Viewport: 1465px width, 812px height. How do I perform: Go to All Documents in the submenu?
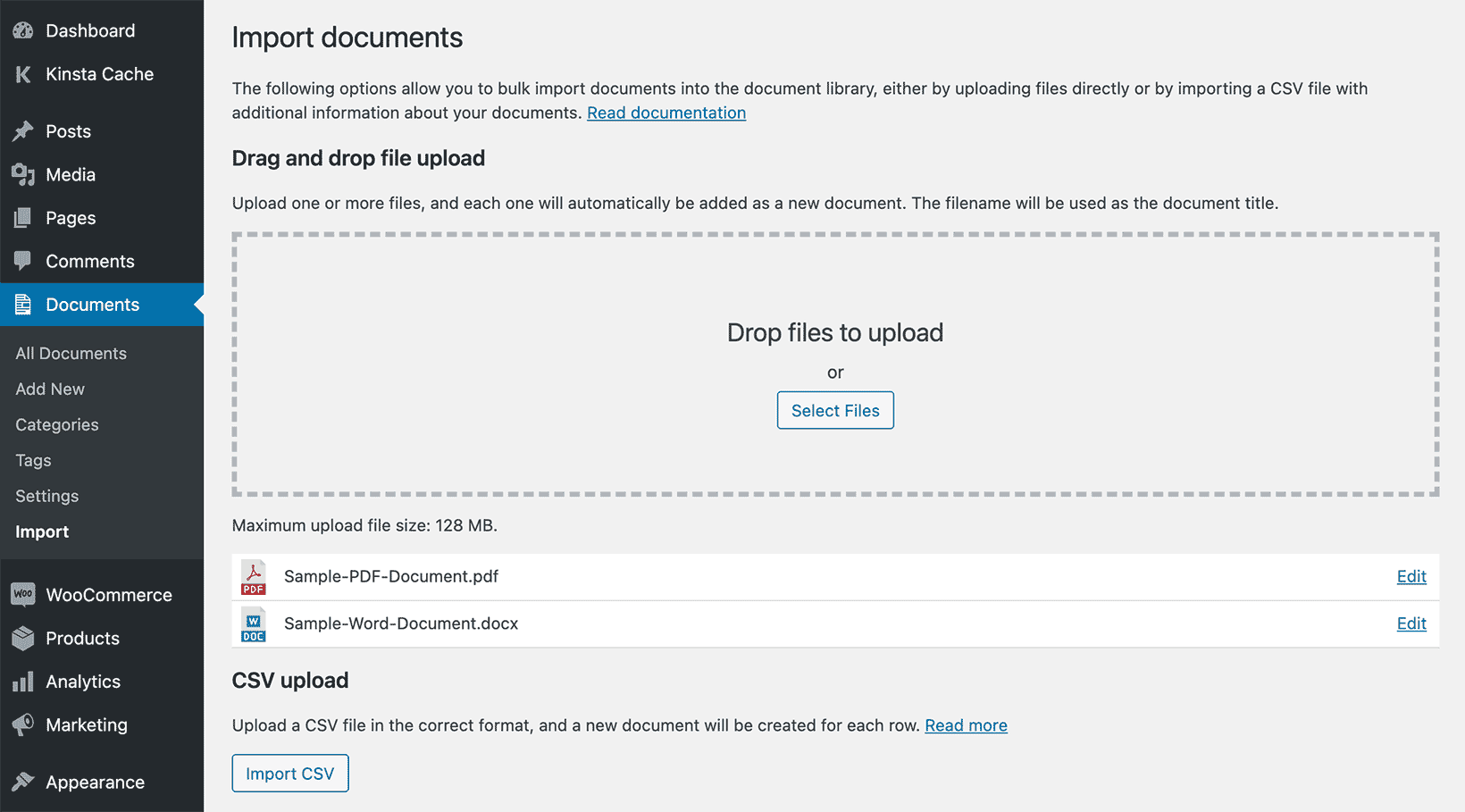pyautogui.click(x=70, y=353)
